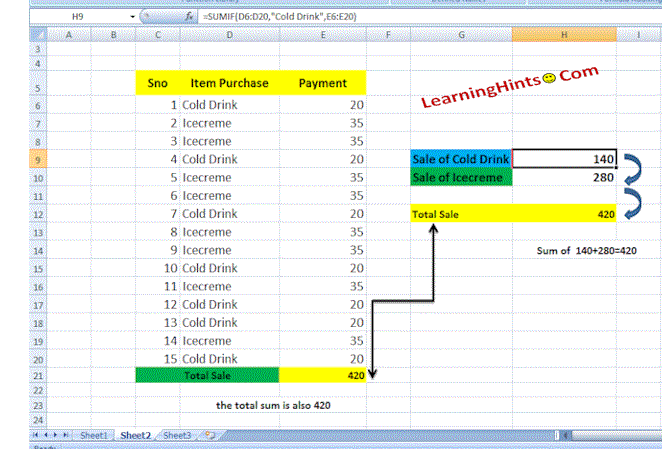Viewport: 662px width, 449px height.
Task: Open the Insert Function fx dialog
Action: 189,16
